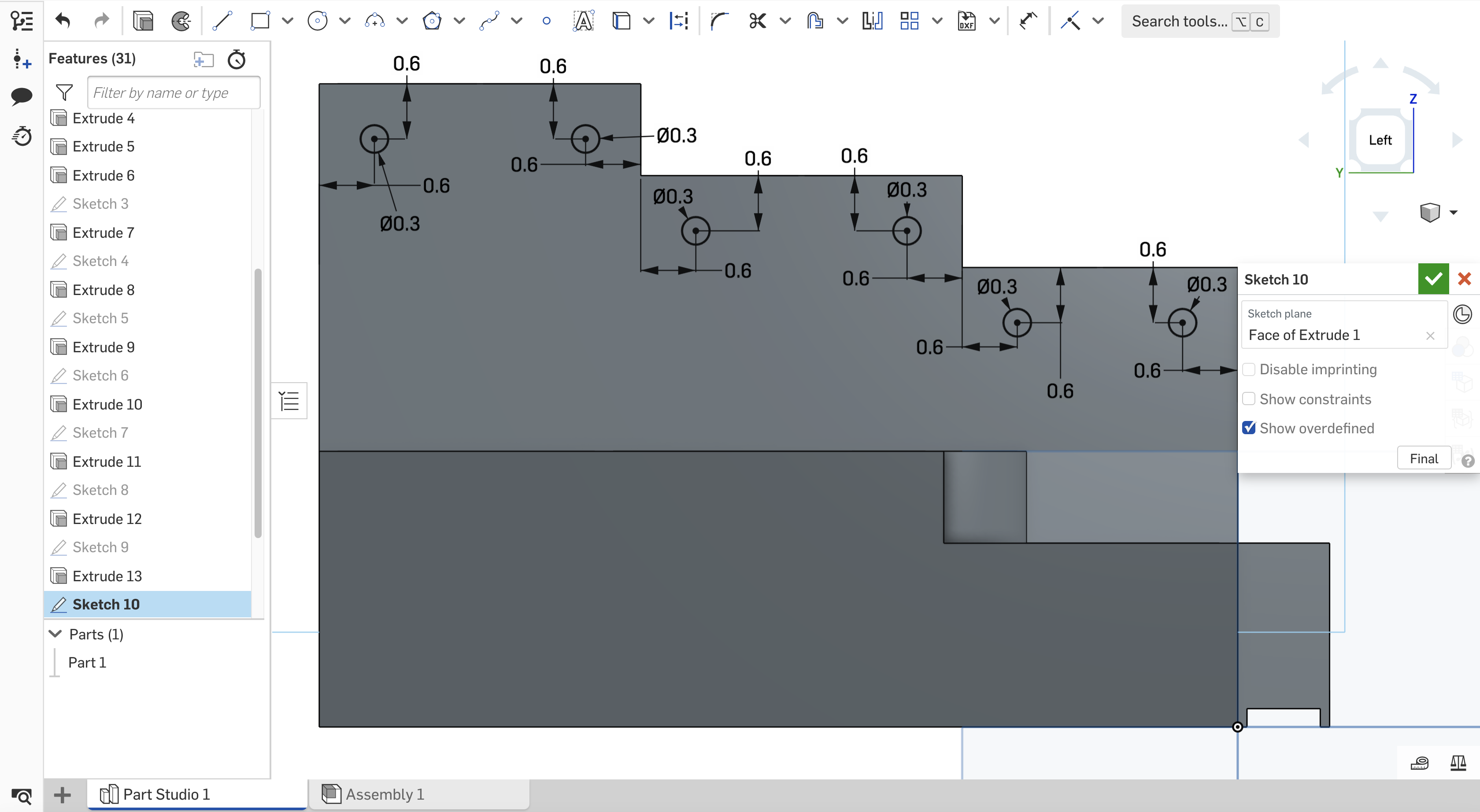Select the Line tool in toolbar
This screenshot has width=1480, height=812.
pos(221,21)
